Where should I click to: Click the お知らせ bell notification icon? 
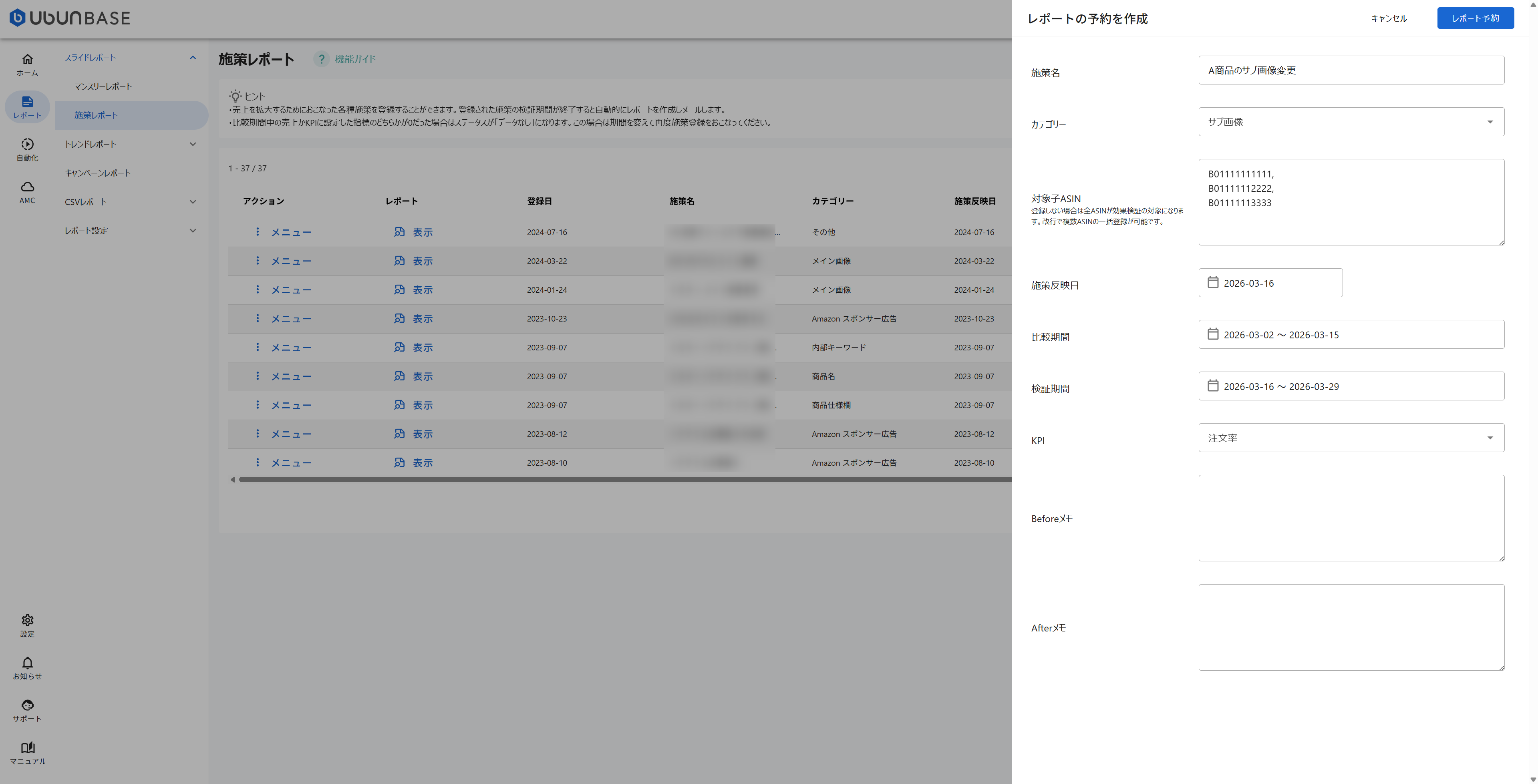pos(27,663)
